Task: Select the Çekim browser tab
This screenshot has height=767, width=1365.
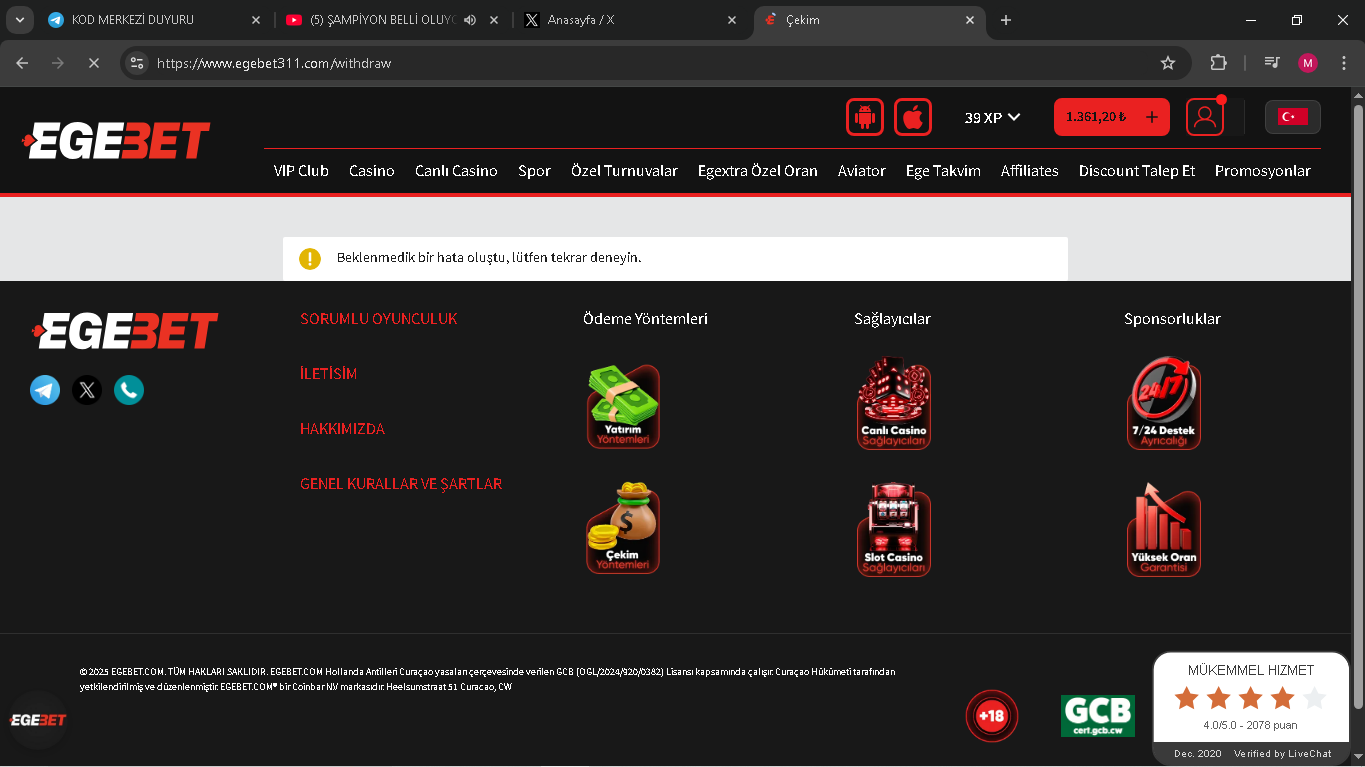Action: pyautogui.click(x=870, y=20)
